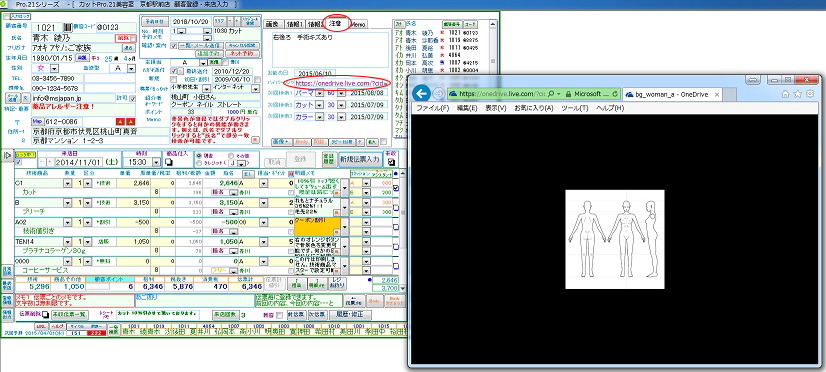The image size is (826, 372).
Task: Click the small icon next to mail send button
Action: pos(26,98)
